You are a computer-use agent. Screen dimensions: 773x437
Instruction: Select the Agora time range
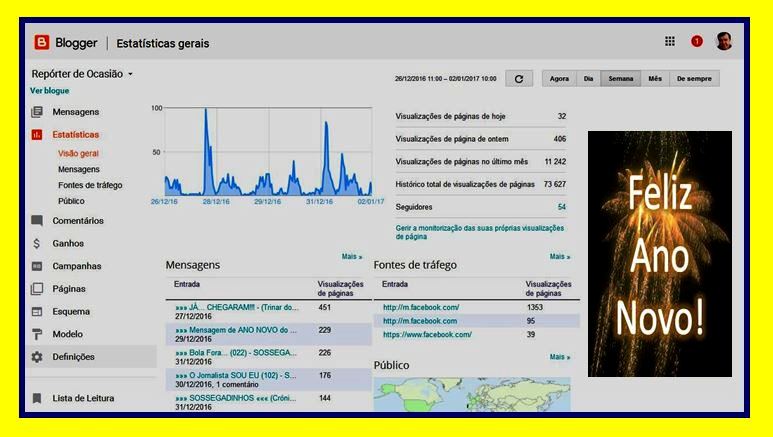click(x=559, y=78)
